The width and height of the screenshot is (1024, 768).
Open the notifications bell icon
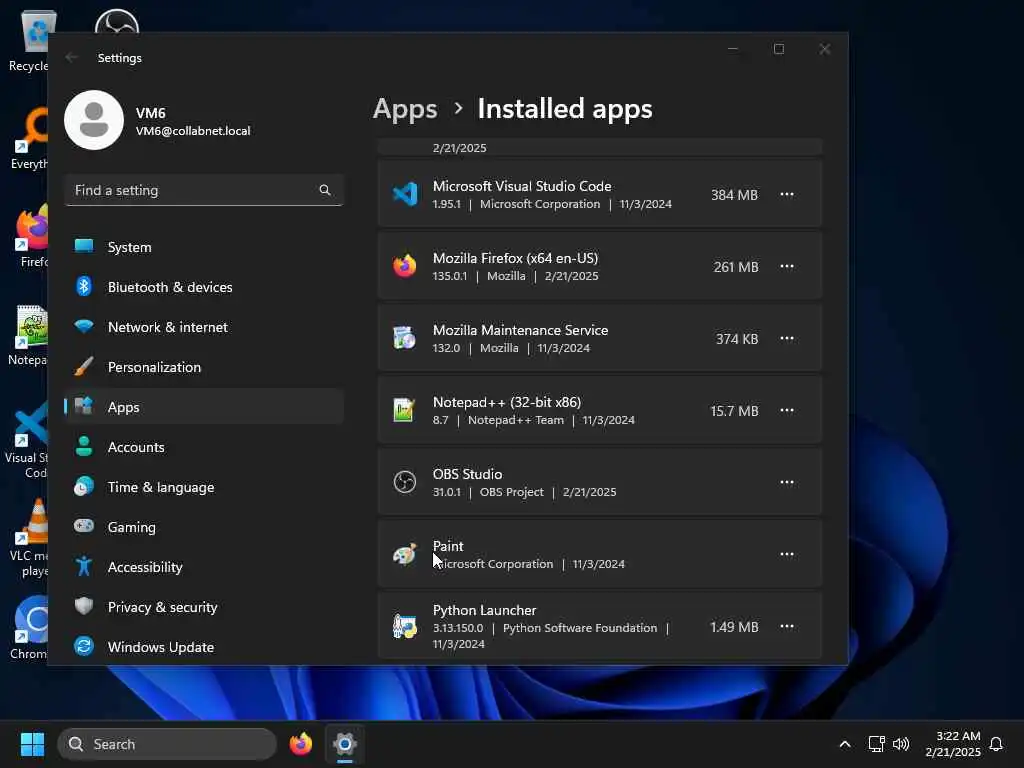point(996,744)
